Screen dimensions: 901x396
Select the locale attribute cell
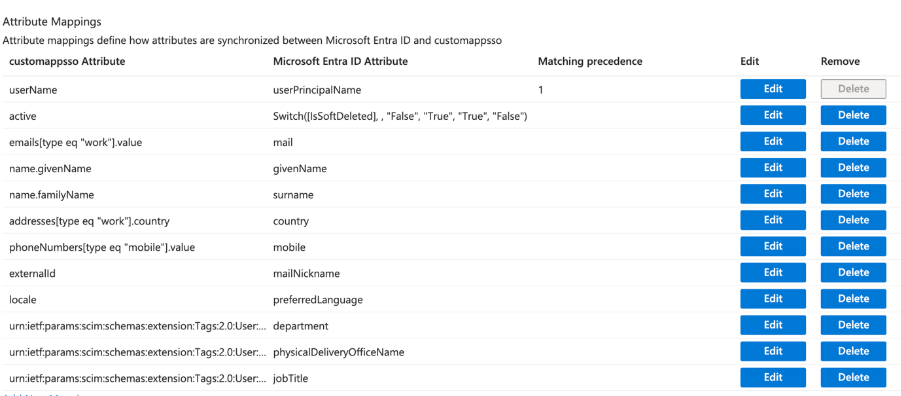23,299
